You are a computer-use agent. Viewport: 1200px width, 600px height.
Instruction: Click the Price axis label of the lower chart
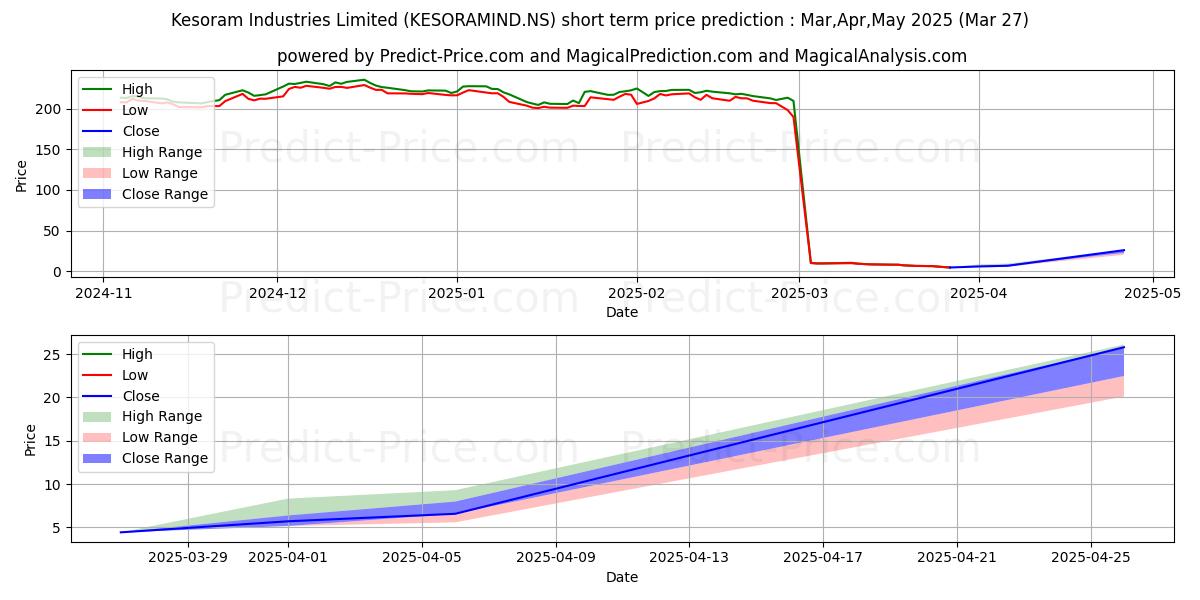click(x=31, y=439)
